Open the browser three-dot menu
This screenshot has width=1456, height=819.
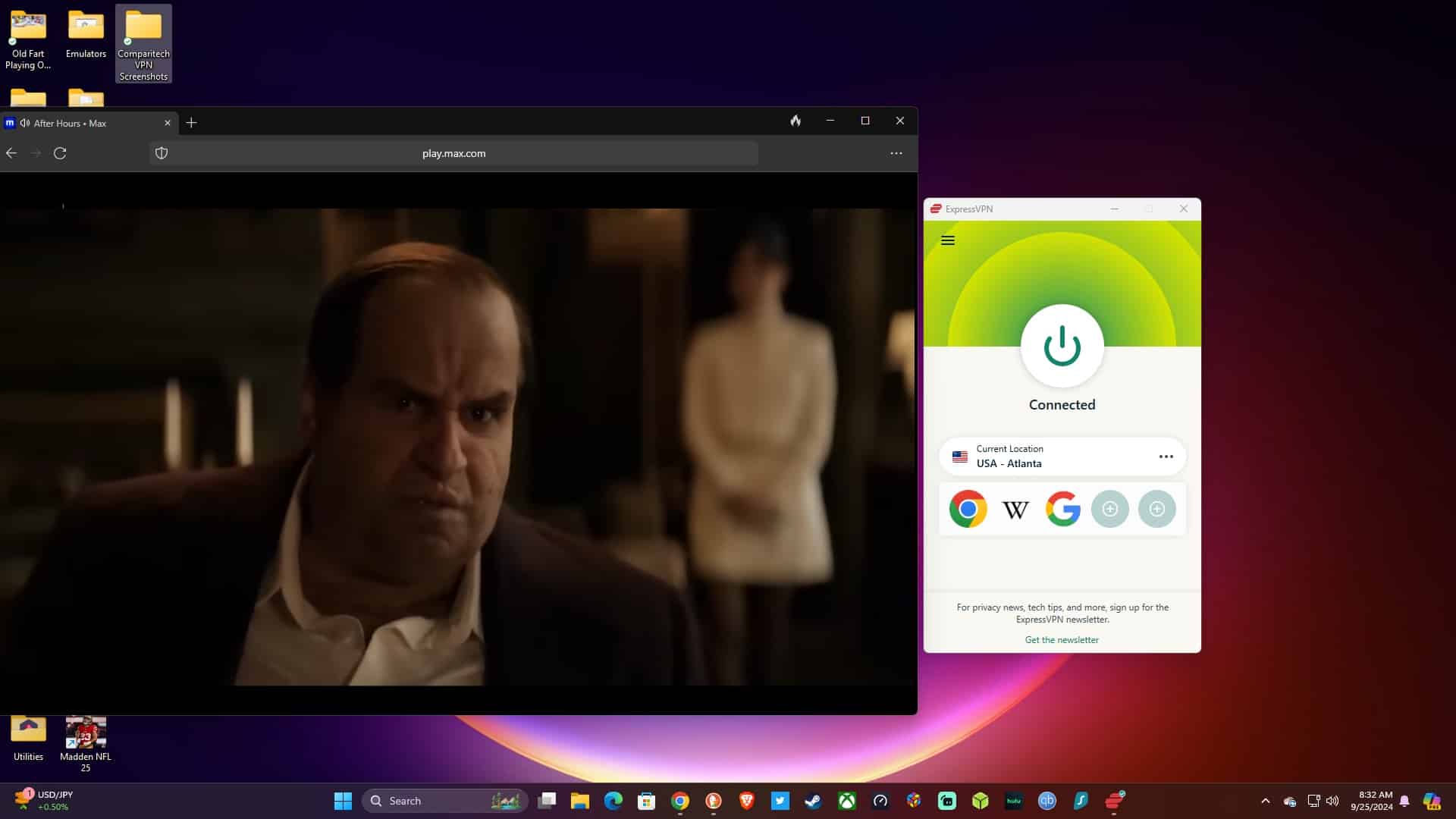tap(896, 153)
